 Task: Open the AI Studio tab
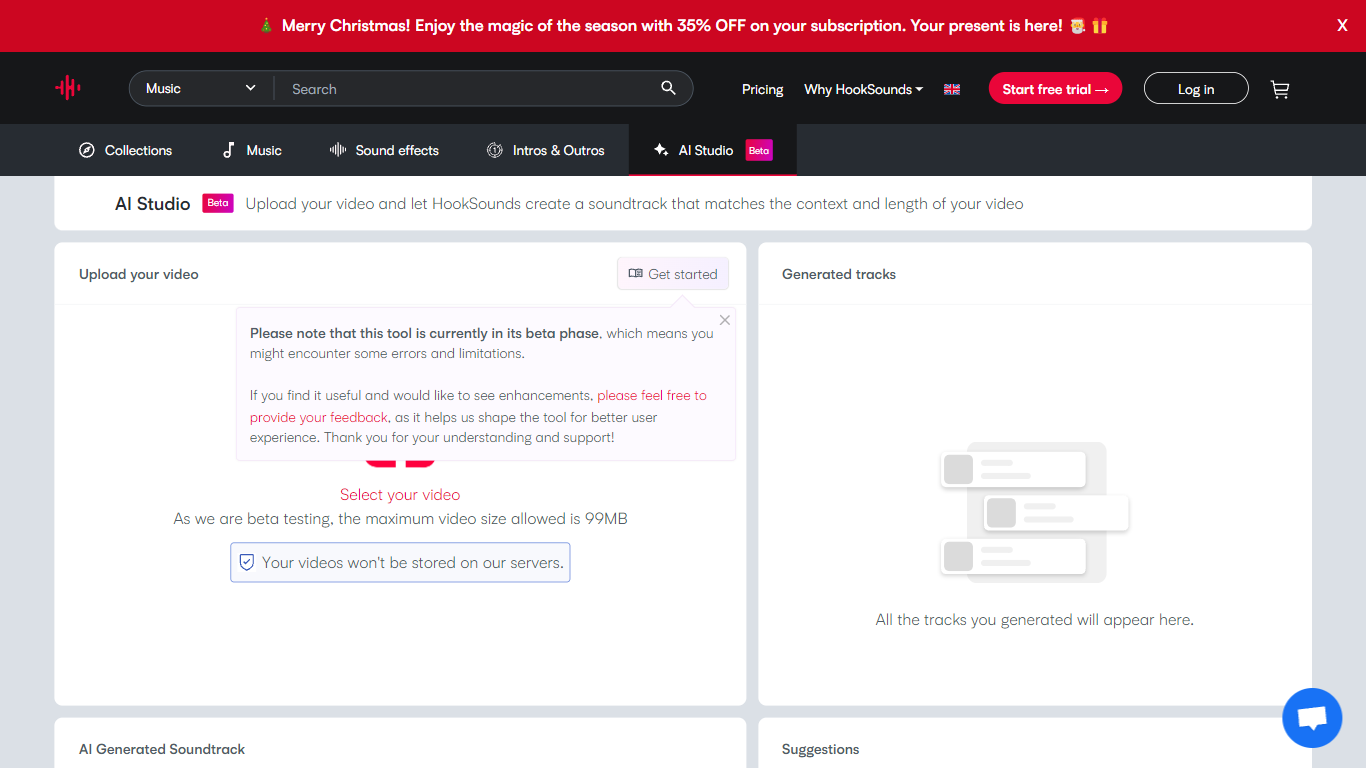click(x=713, y=150)
